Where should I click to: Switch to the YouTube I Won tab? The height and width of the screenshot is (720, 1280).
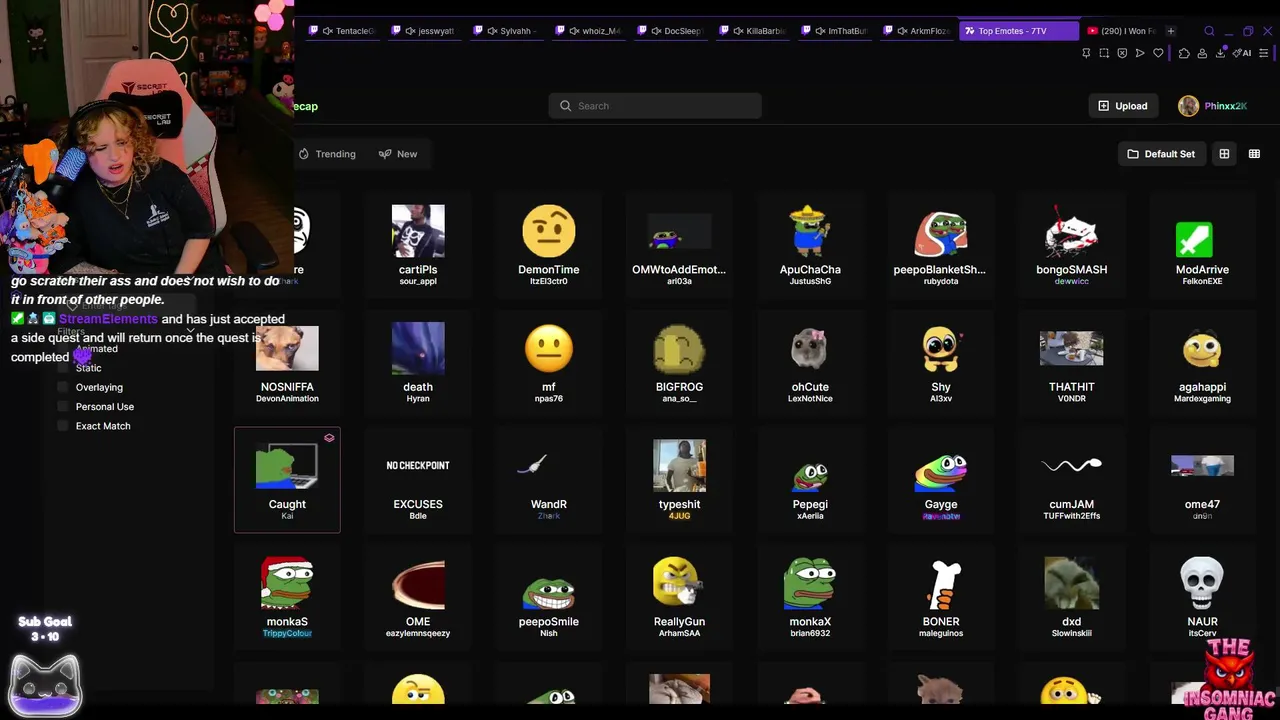1120,31
